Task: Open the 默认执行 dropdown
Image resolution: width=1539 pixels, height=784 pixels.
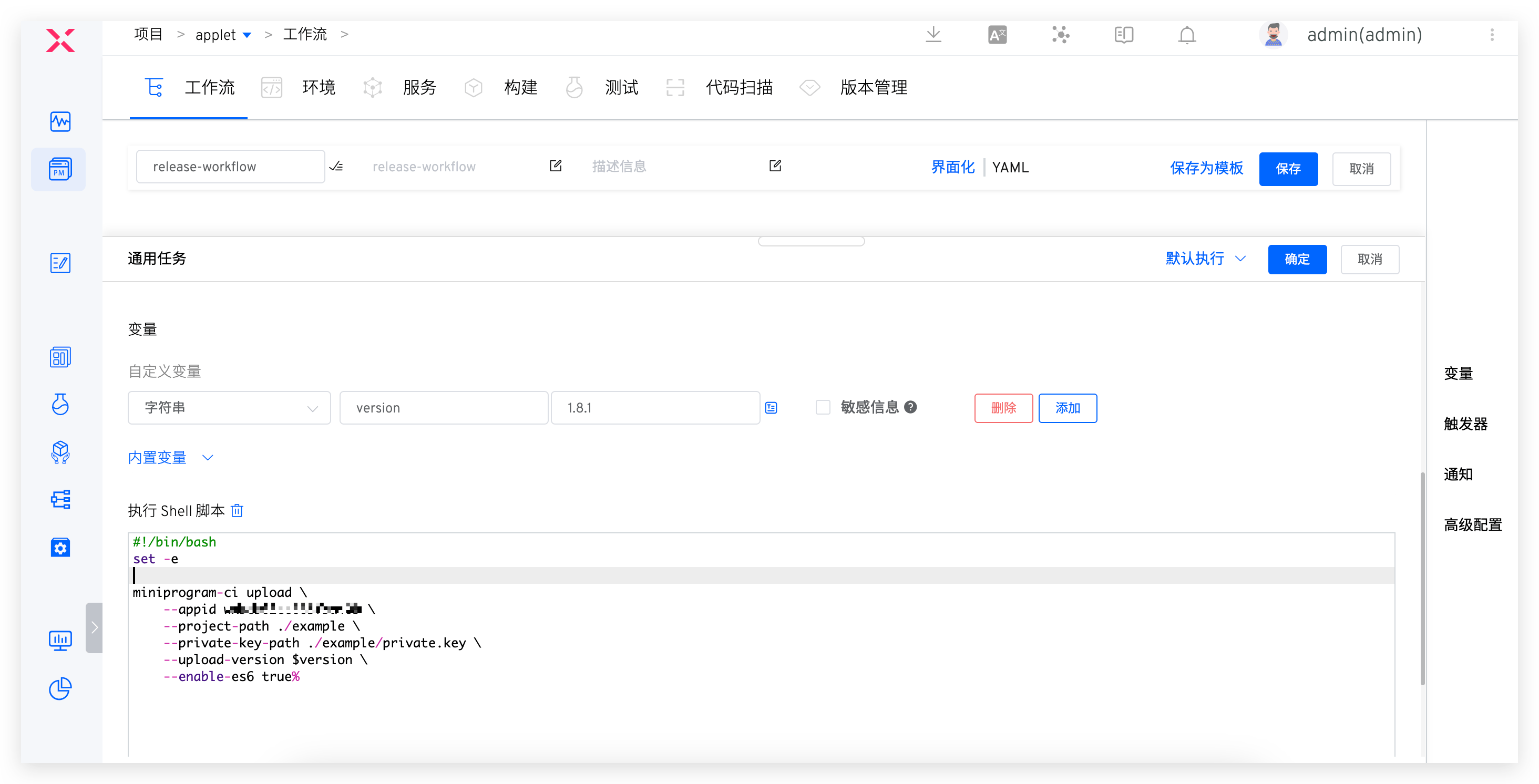Action: pos(1206,259)
